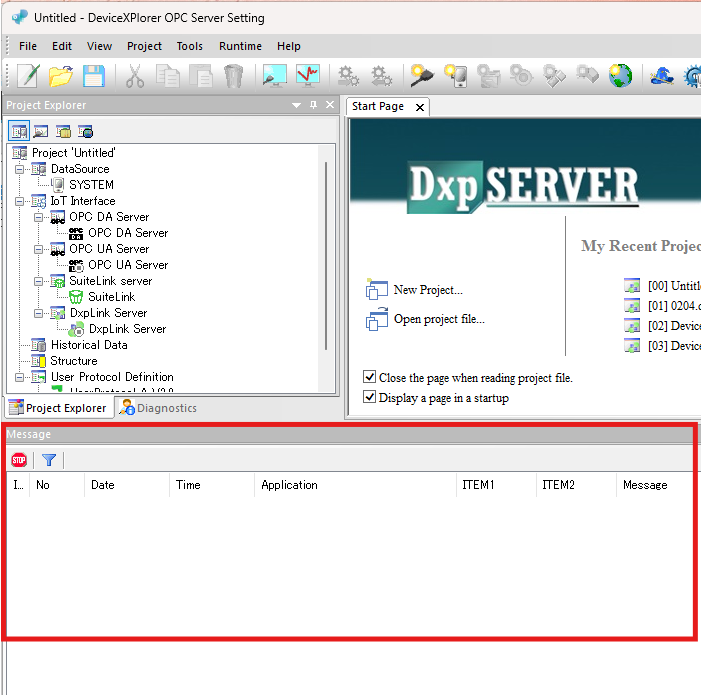Click the Open folder toolbar icon
This screenshot has width=701, height=695.
pos(61,76)
